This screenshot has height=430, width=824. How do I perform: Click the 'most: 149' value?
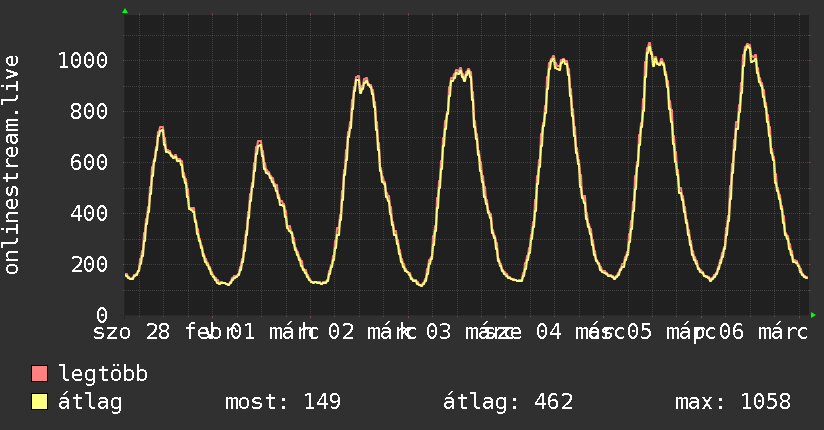click(x=283, y=402)
